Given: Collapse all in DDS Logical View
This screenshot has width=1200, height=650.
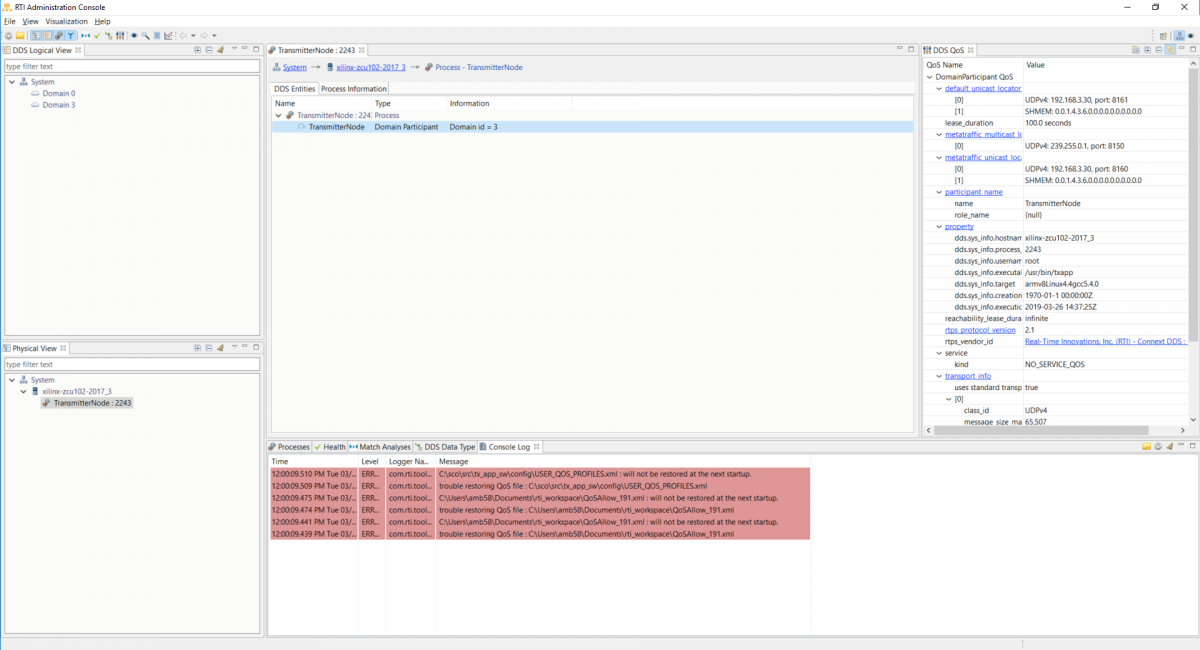Looking at the screenshot, I should 209,50.
